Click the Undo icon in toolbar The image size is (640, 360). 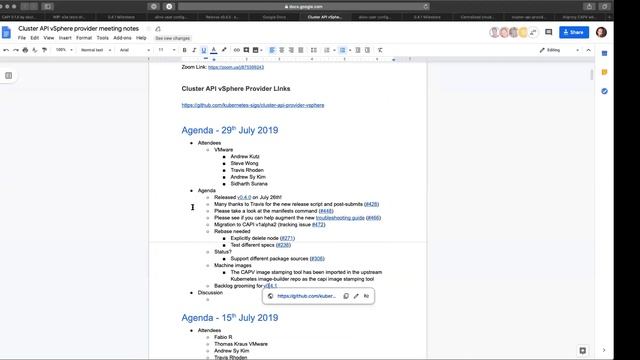point(6,50)
